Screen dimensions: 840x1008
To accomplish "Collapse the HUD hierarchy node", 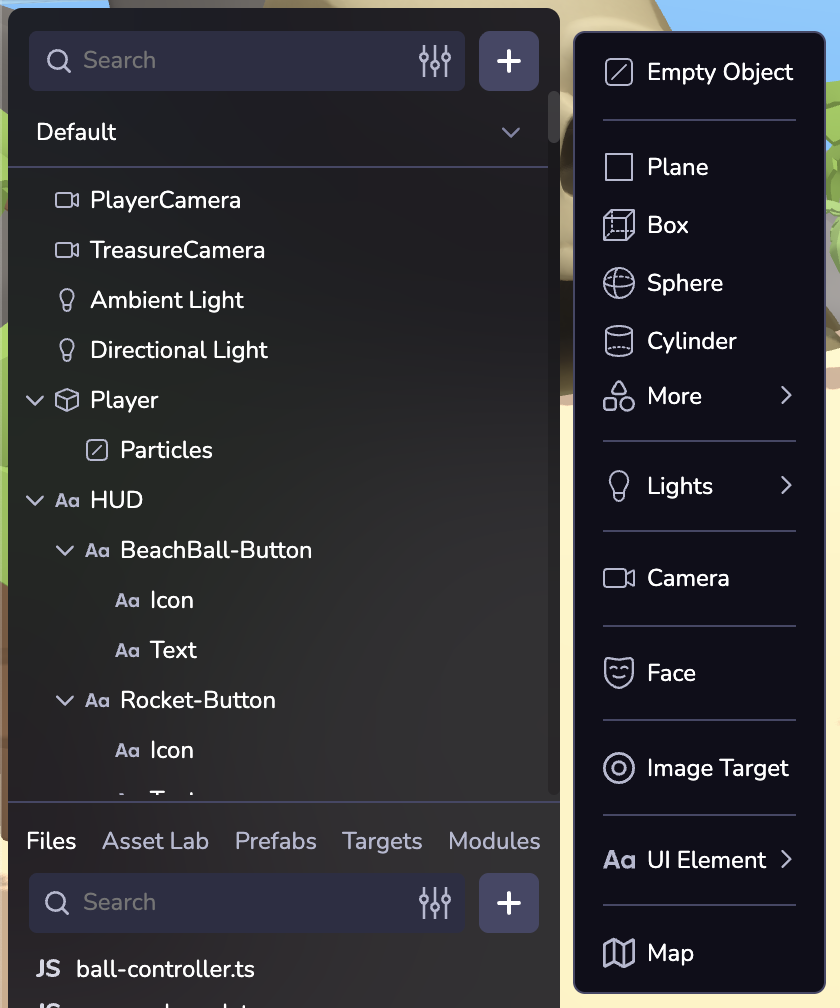I will [35, 500].
